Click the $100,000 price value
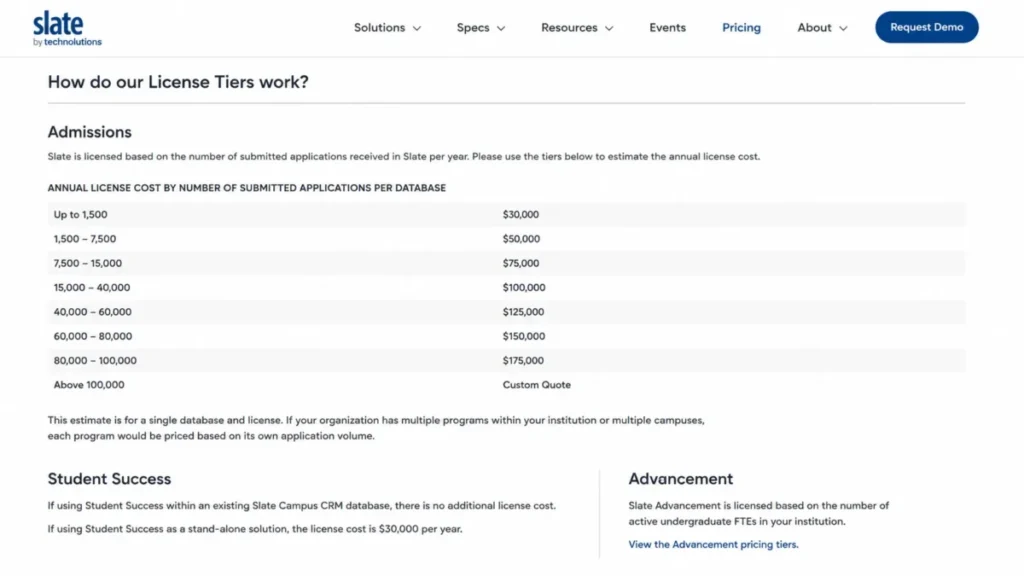The width and height of the screenshot is (1024, 576). point(524,287)
